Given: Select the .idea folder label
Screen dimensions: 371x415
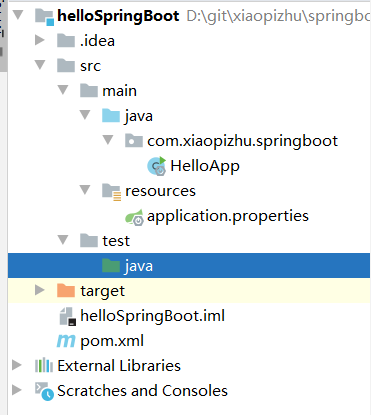Looking at the screenshot, I should (x=97, y=41).
